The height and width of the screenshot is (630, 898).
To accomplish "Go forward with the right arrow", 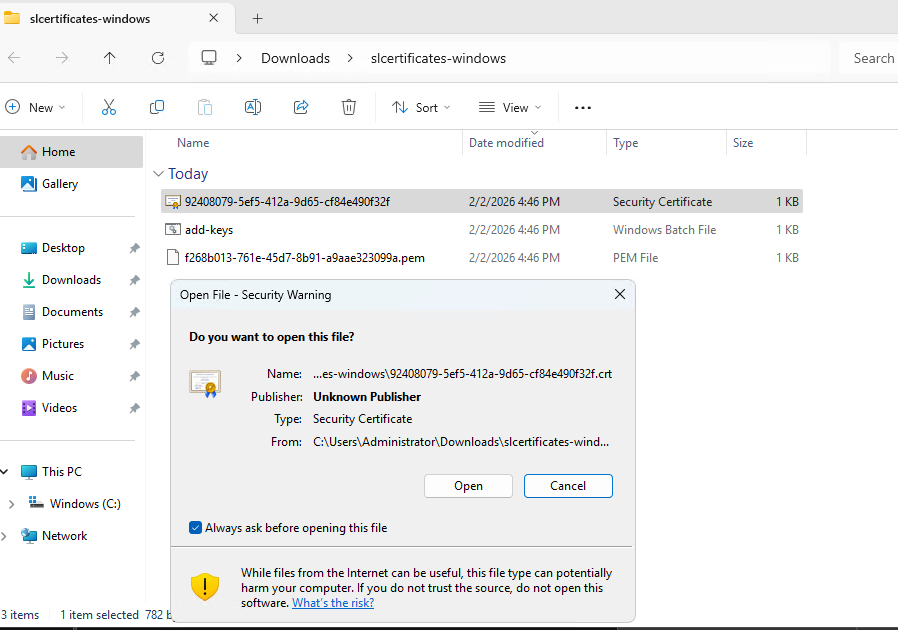I will (x=62, y=58).
